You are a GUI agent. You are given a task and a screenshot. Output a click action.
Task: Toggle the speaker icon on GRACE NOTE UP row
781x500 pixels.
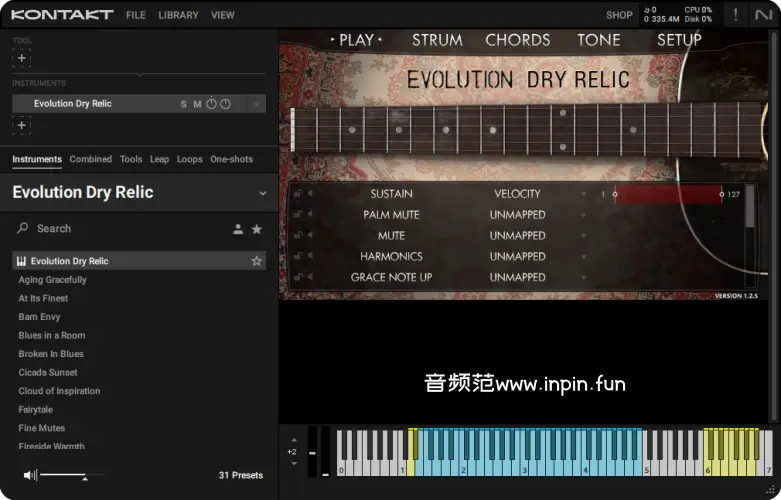click(x=310, y=277)
